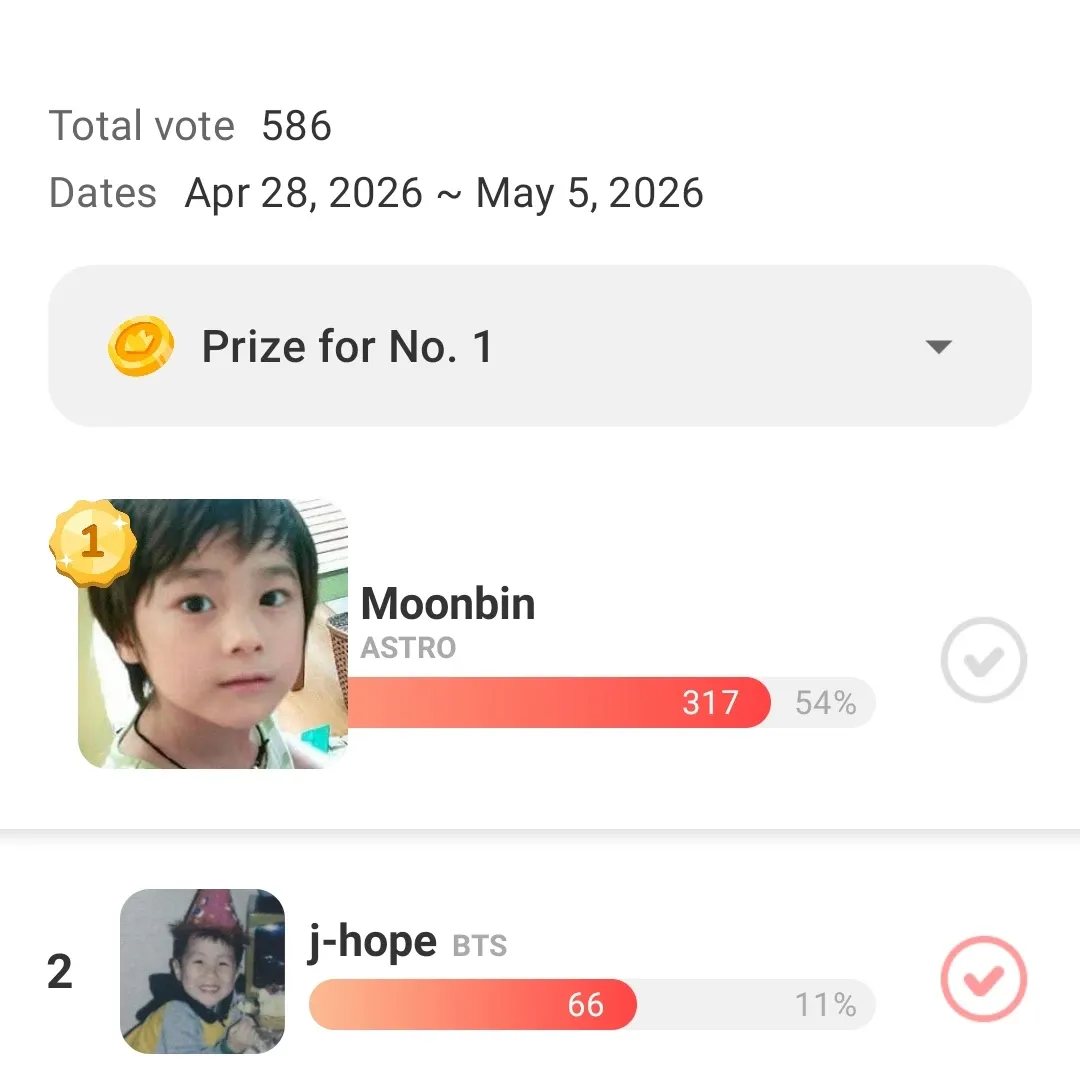
Task: Click the gold number 1 rank badge
Action: coord(92,543)
